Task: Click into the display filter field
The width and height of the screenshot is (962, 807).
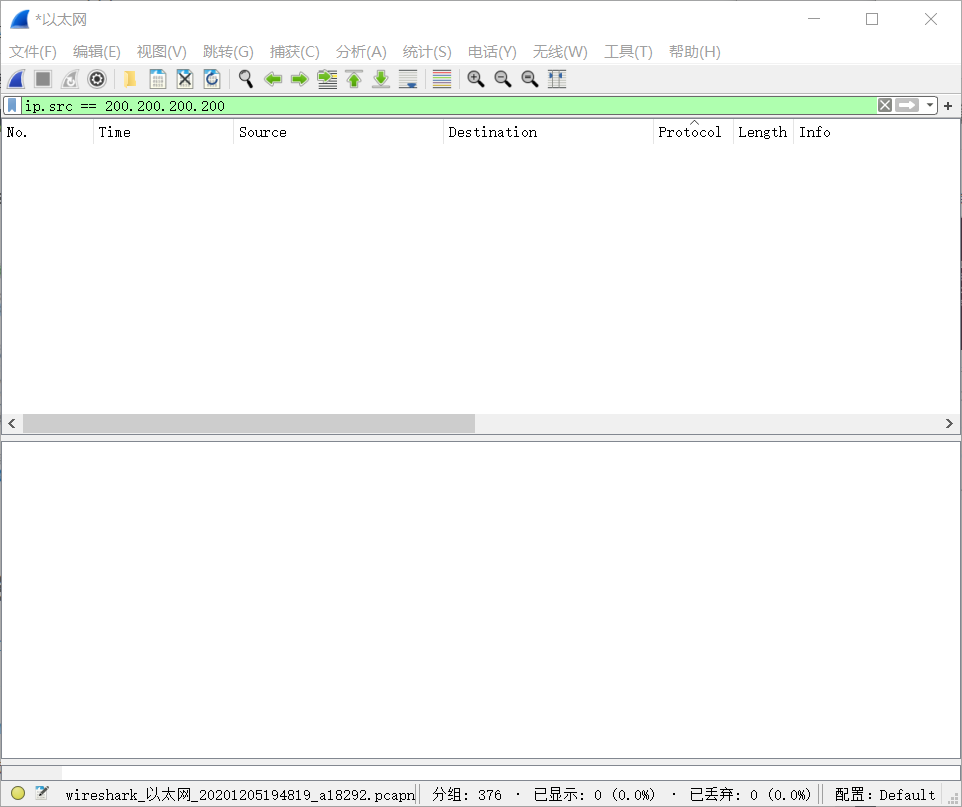Action: [x=449, y=106]
